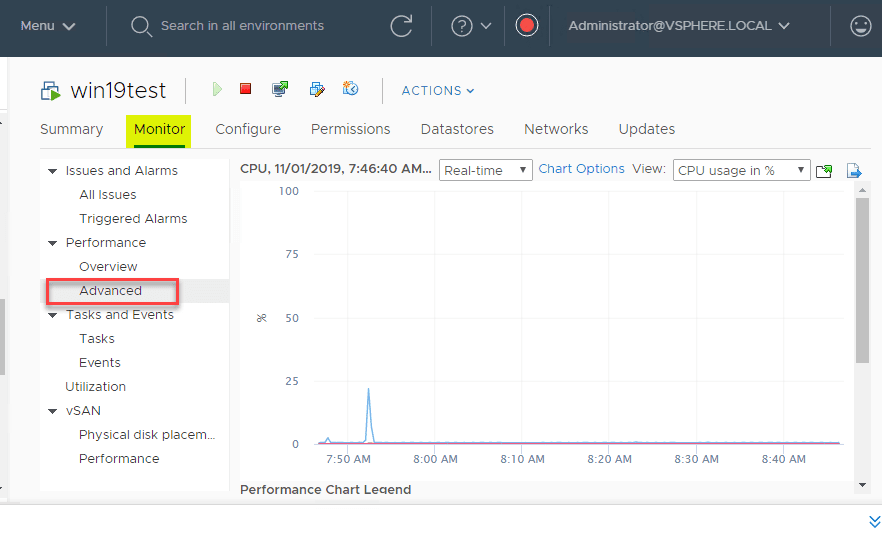The width and height of the screenshot is (882, 533).
Task: Click the smiley feedback icon
Action: [x=861, y=26]
